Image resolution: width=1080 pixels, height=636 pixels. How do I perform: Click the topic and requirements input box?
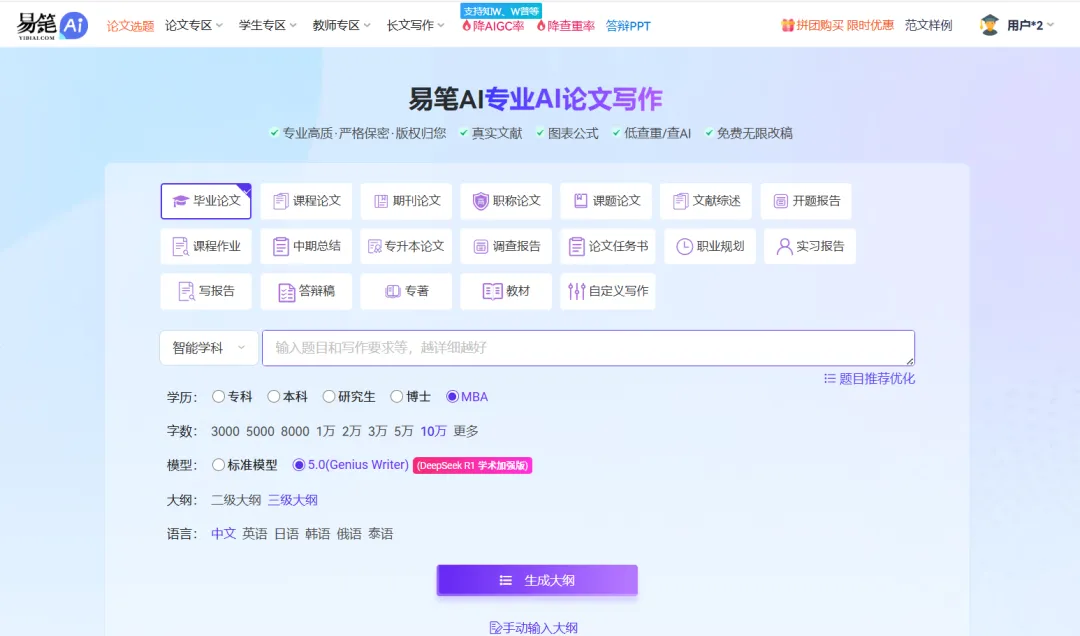588,348
